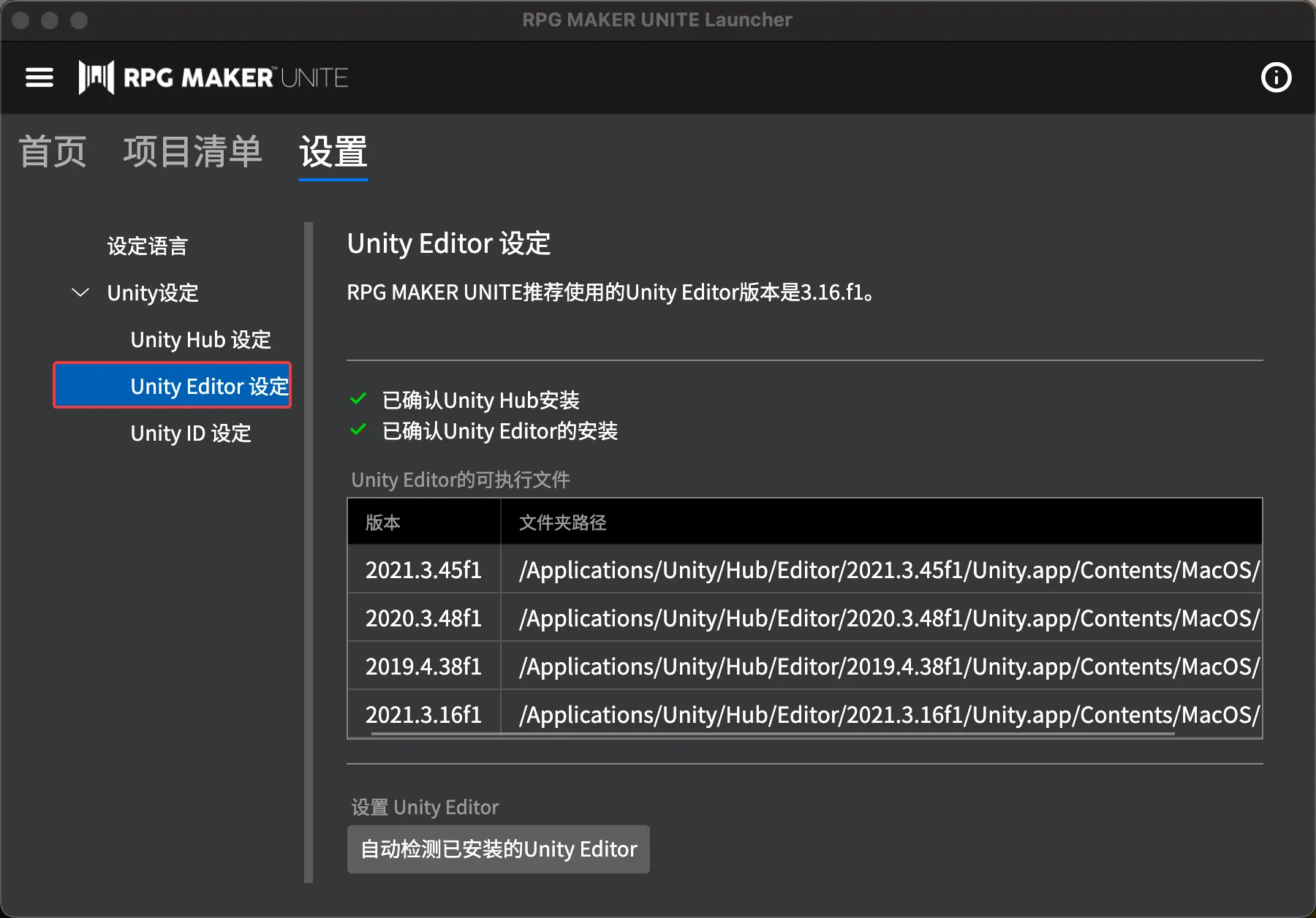The image size is (1316, 918).
Task: Click the table's horizontal scrollbar
Action: click(773, 733)
